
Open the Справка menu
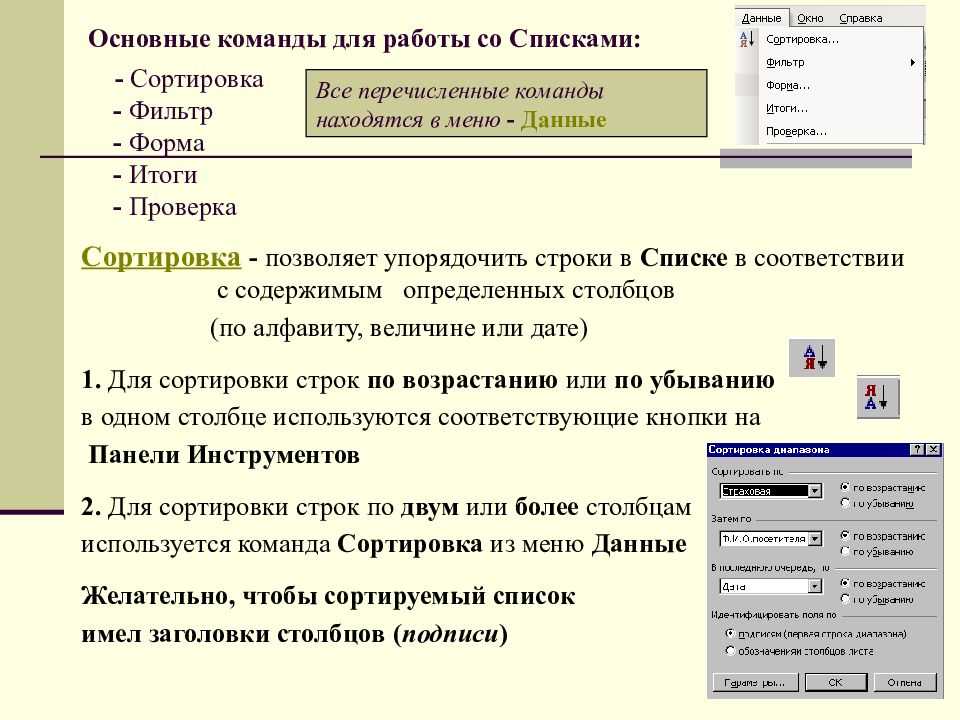click(x=860, y=18)
